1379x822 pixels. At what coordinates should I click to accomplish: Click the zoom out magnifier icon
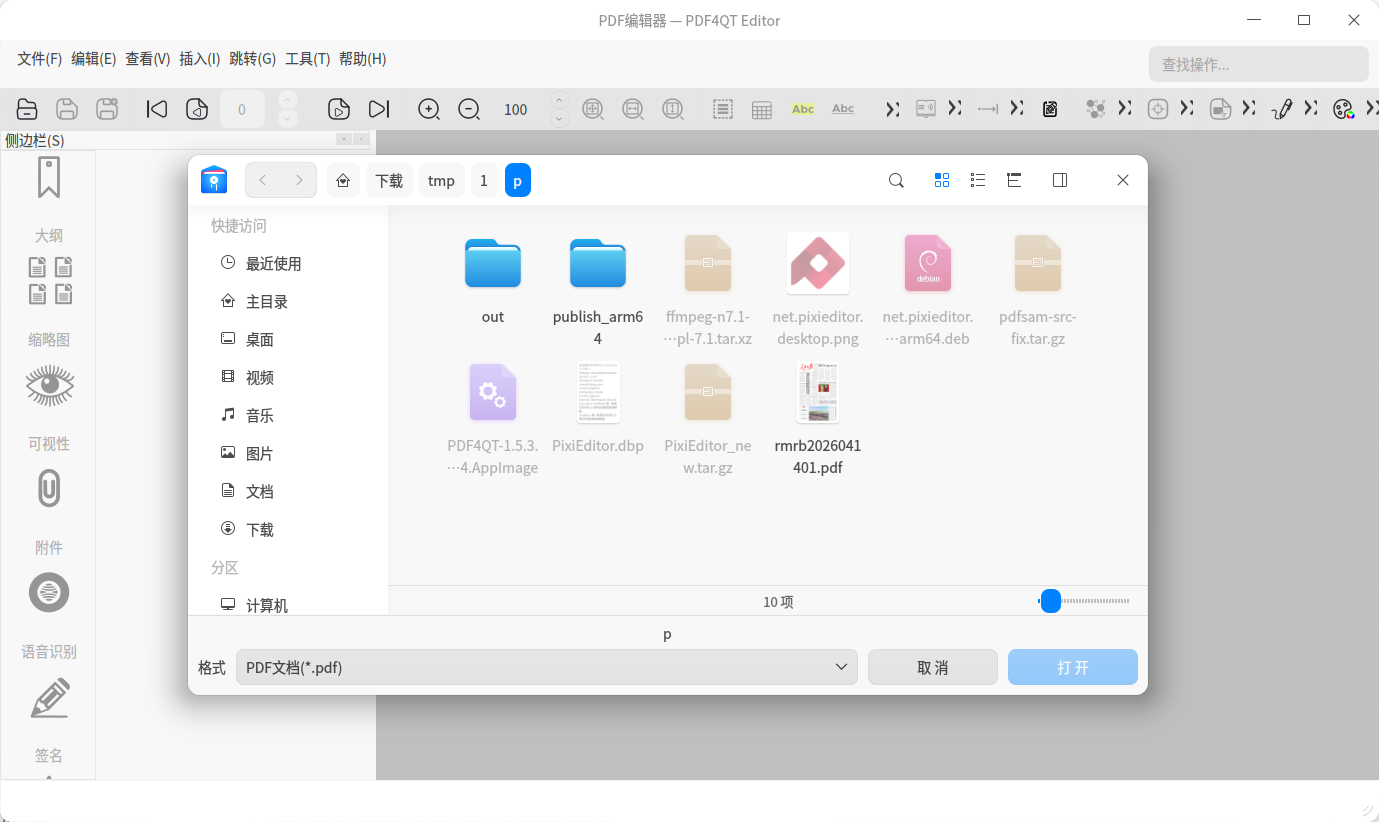469,109
